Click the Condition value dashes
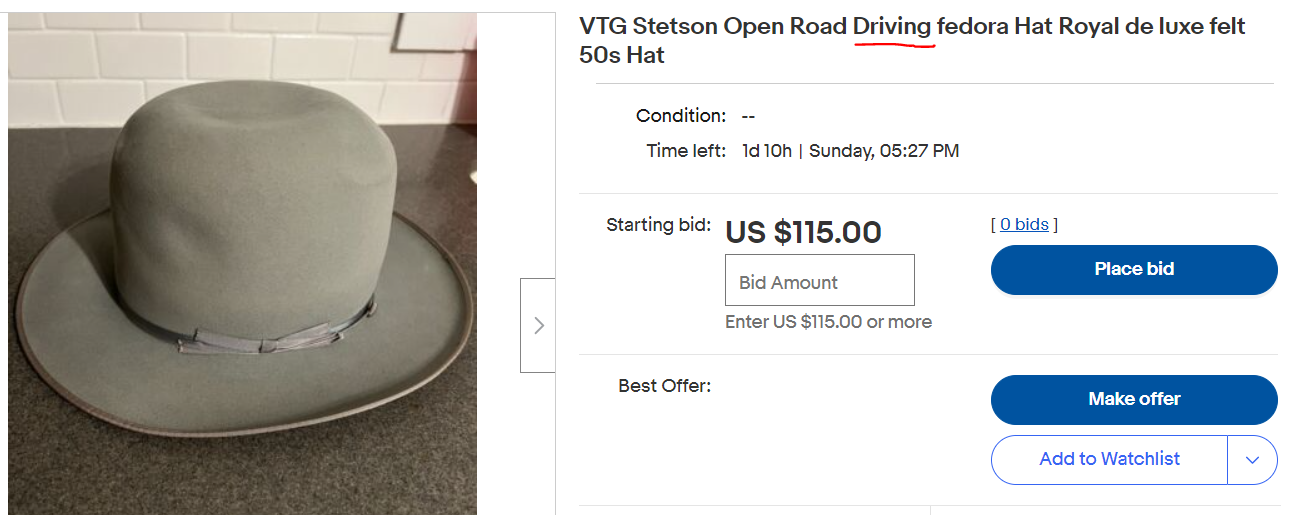This screenshot has width=1295, height=515. 748,116
